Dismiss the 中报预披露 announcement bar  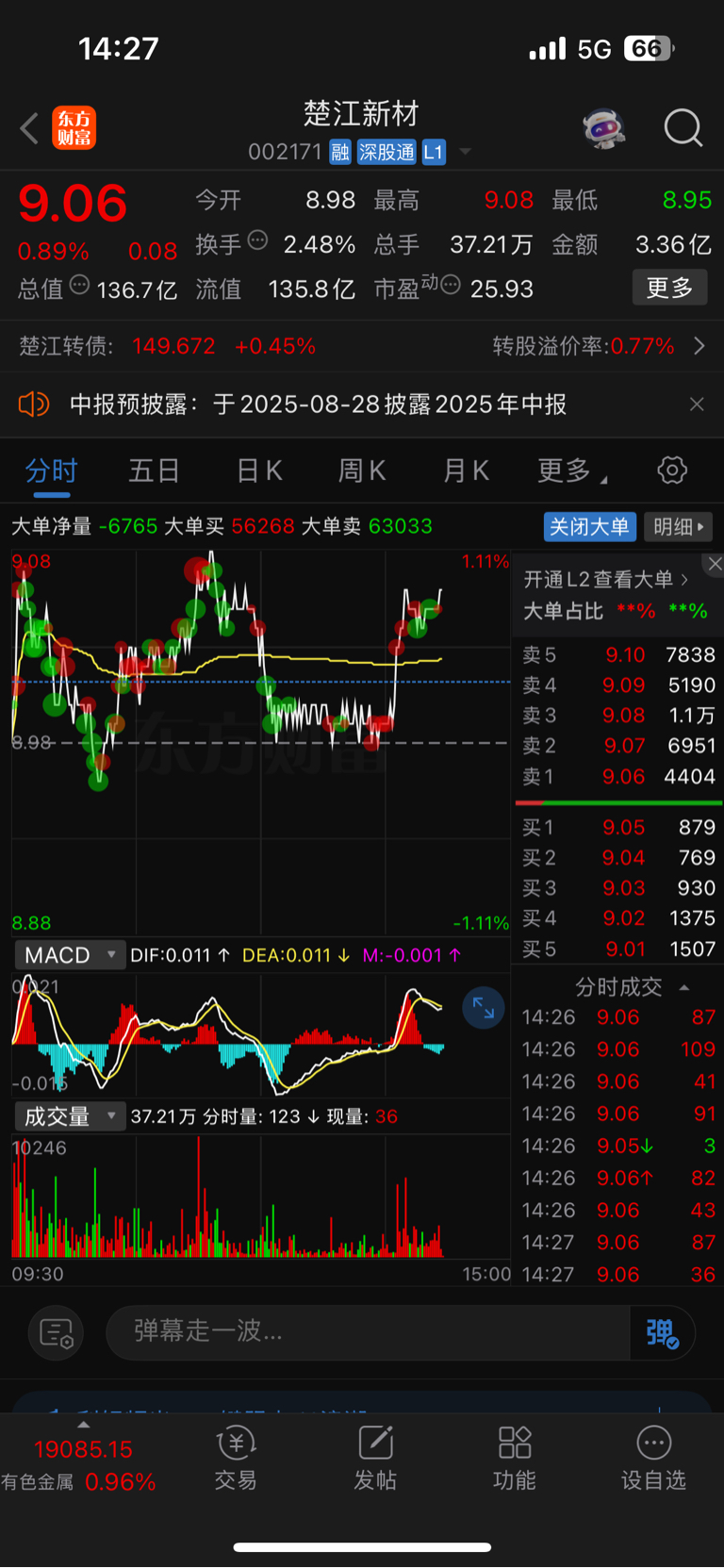697,404
